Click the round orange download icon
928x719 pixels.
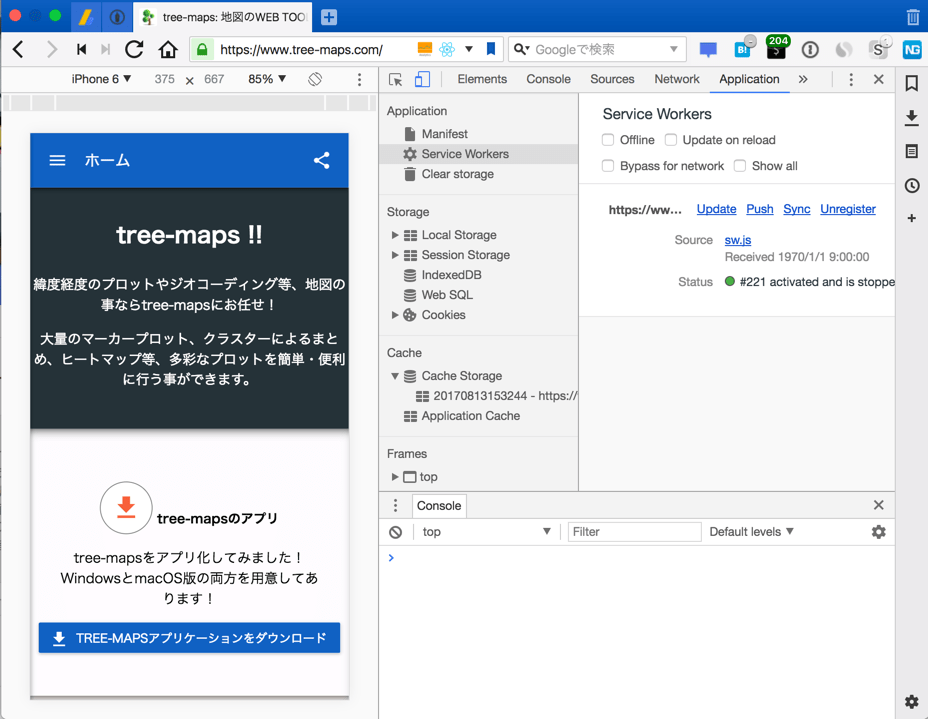point(125,508)
